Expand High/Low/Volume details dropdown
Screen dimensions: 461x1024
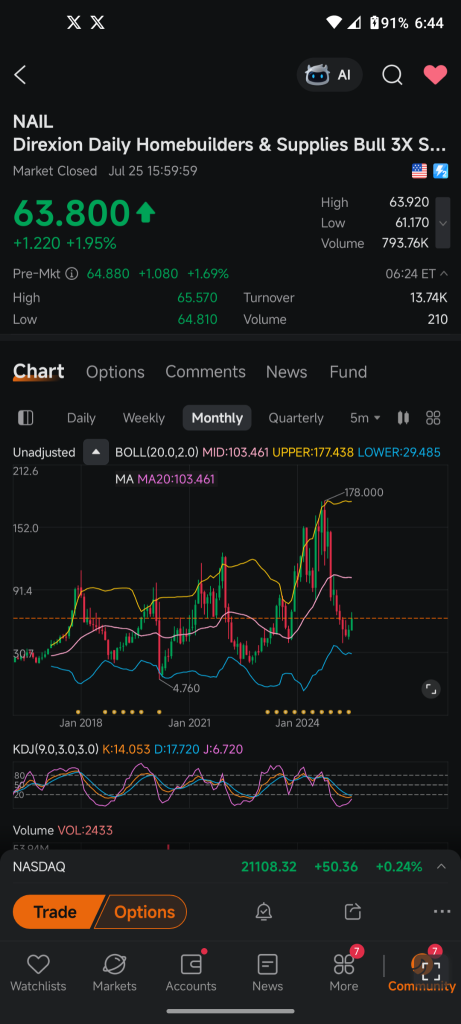coord(443,223)
